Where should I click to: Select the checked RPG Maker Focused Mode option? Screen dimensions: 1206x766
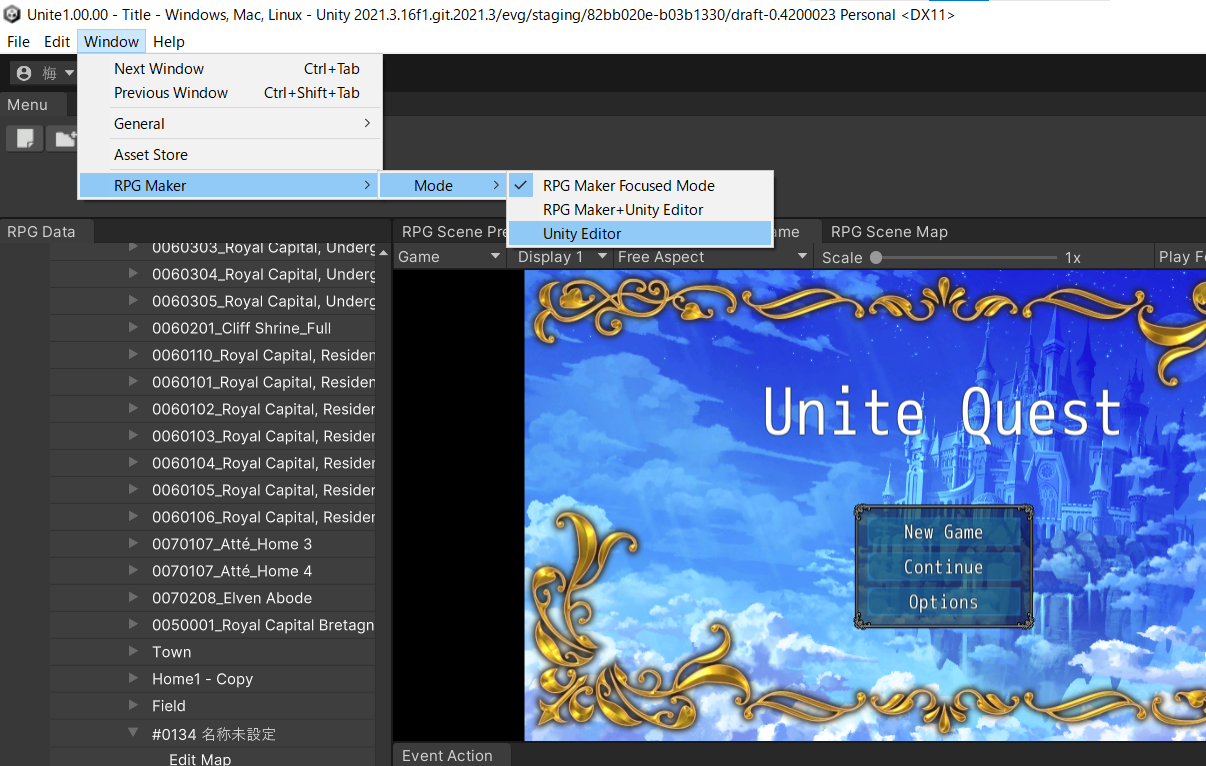(640, 186)
